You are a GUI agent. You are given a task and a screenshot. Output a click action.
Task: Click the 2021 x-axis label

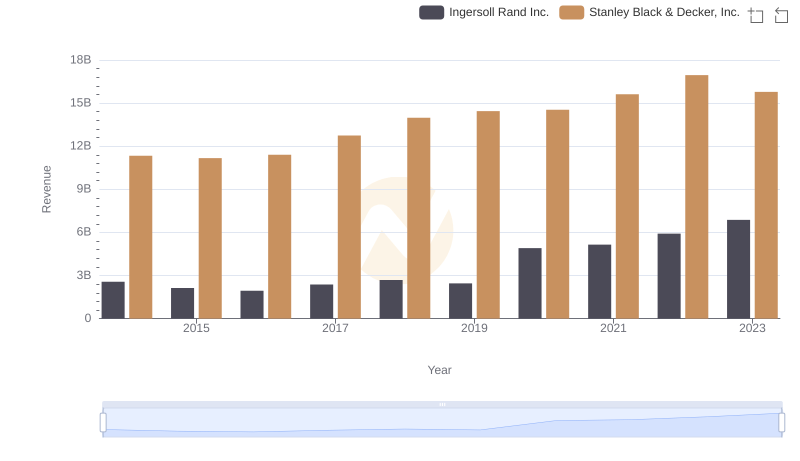(x=613, y=328)
